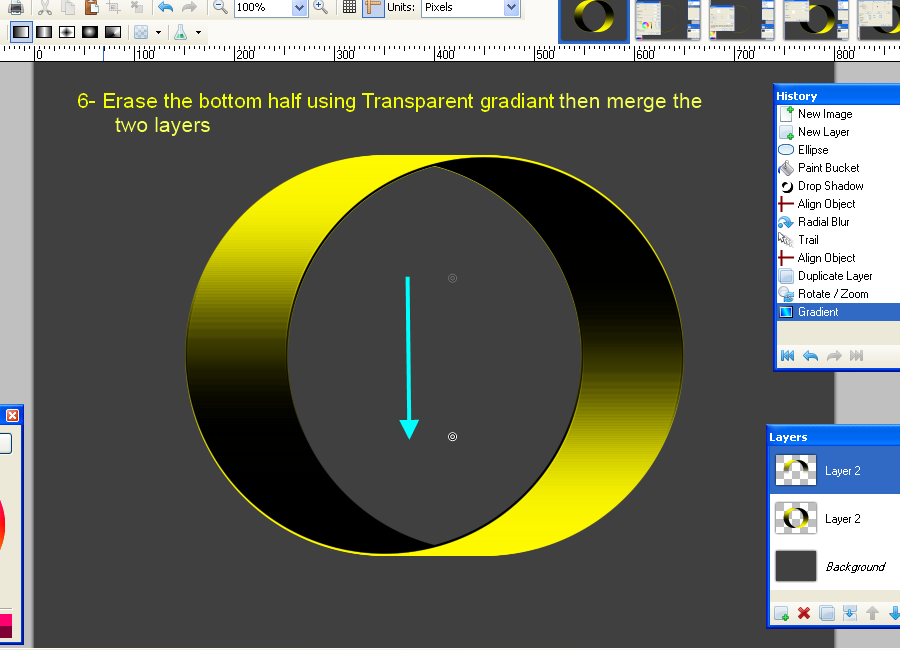Click the Layers panel title bar
The image size is (900, 650).
(833, 437)
